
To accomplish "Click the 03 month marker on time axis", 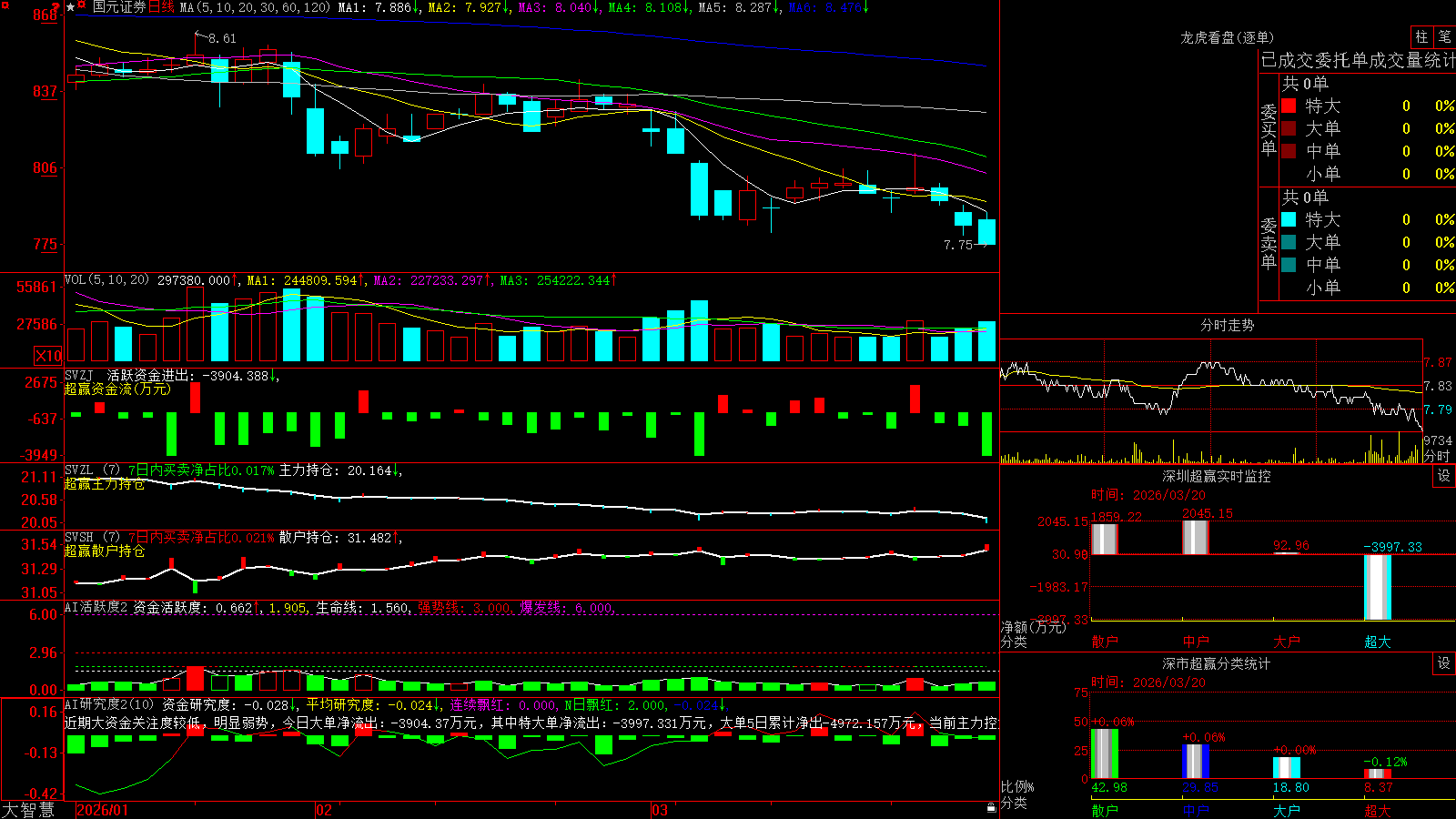I will point(660,810).
